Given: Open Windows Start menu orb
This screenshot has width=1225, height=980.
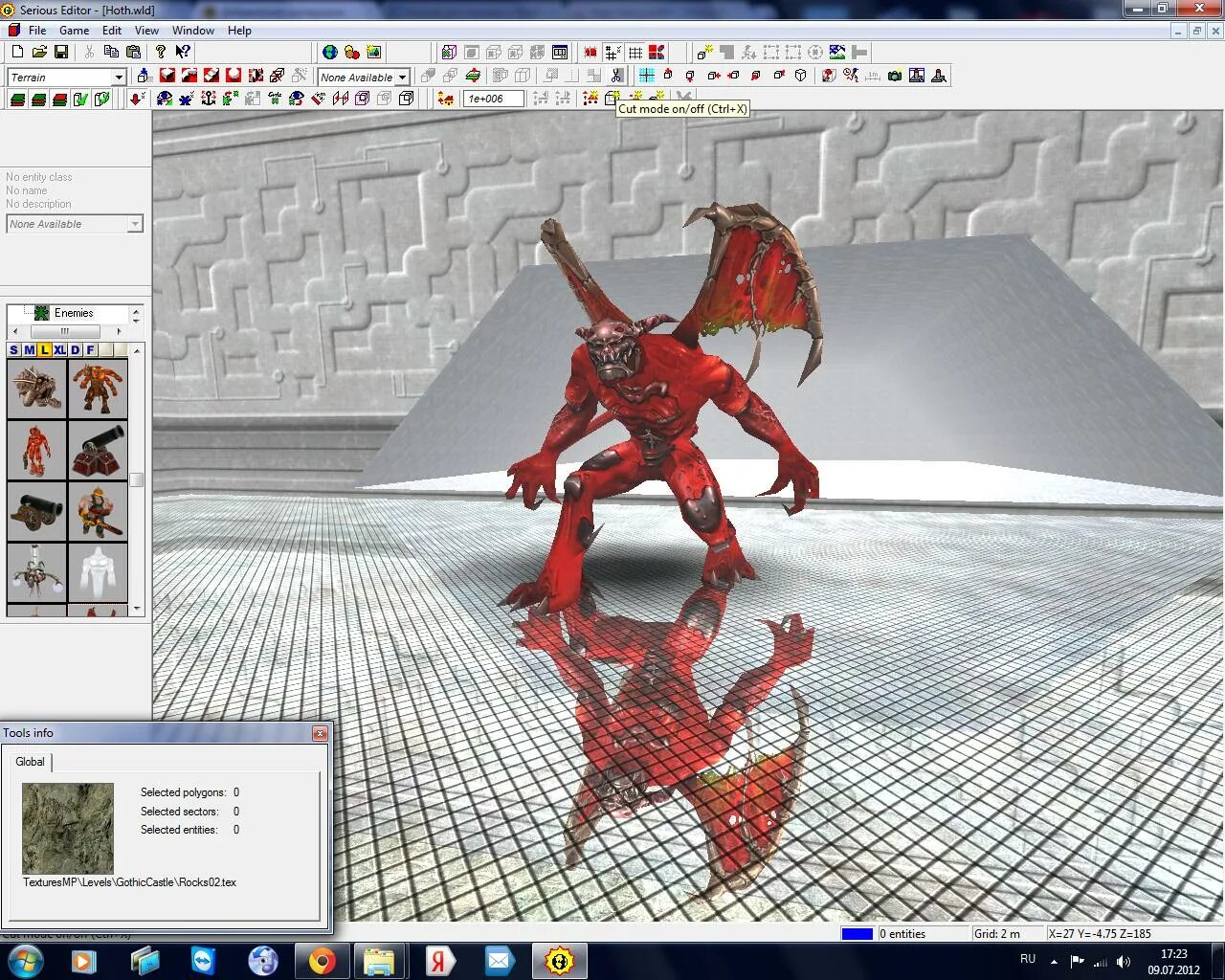Looking at the screenshot, I should (24, 960).
